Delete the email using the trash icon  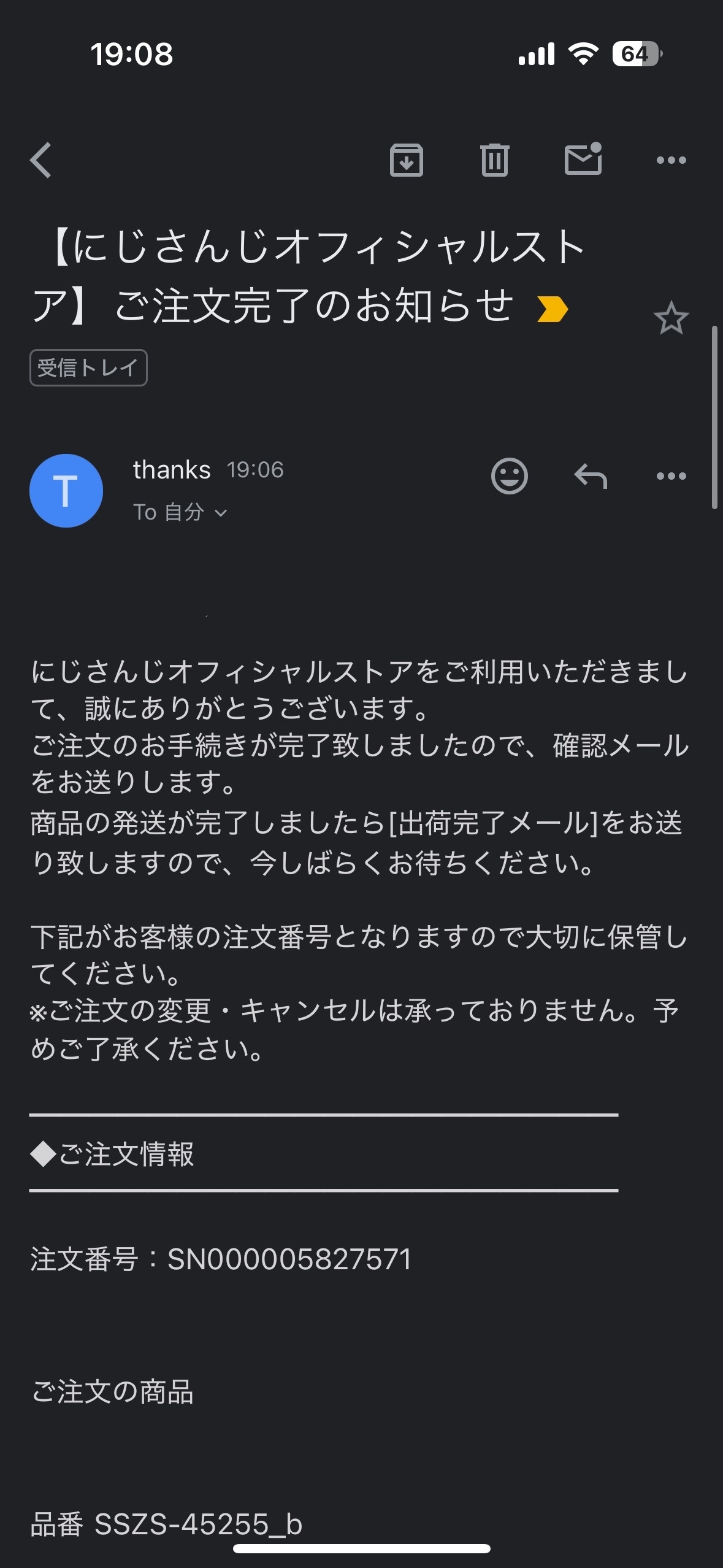pyautogui.click(x=494, y=160)
